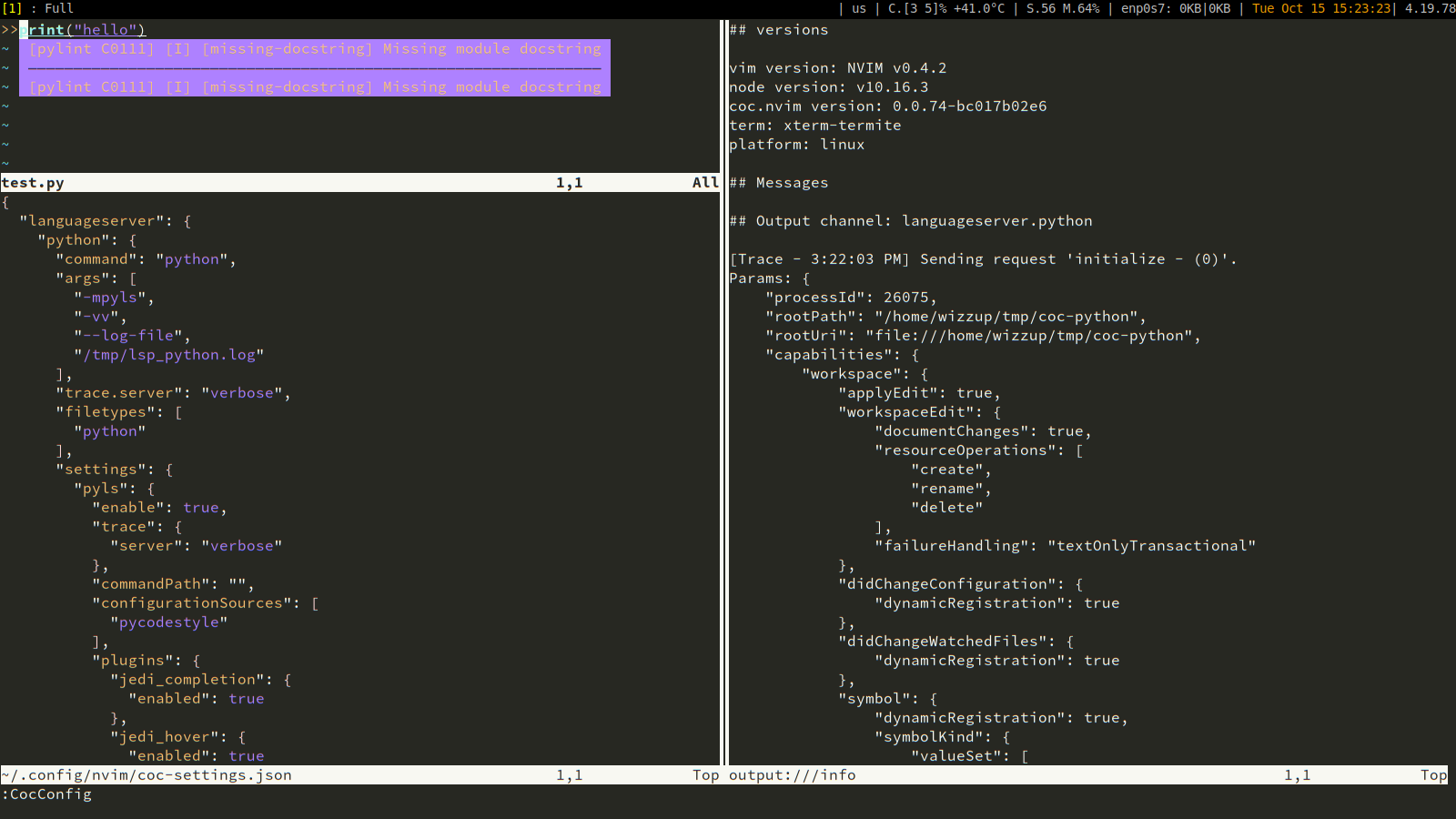The width and height of the screenshot is (1456, 819).
Task: Click the tmux window indicator "[1] : Full"
Action: click(35, 8)
